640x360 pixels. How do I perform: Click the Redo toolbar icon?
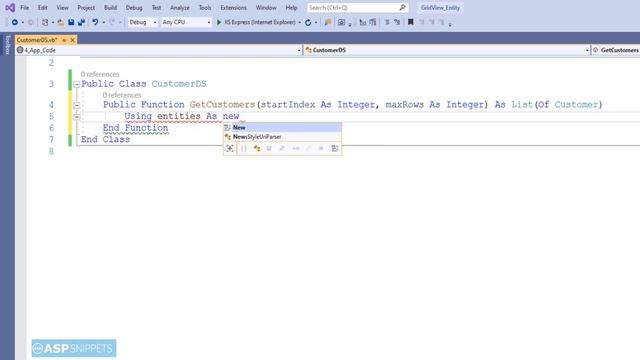112,22
